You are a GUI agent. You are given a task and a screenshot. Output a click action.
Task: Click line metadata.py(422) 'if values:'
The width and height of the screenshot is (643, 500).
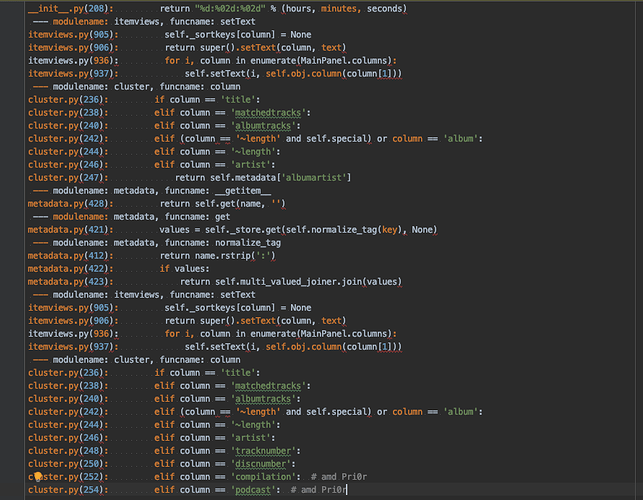pyautogui.click(x=119, y=269)
